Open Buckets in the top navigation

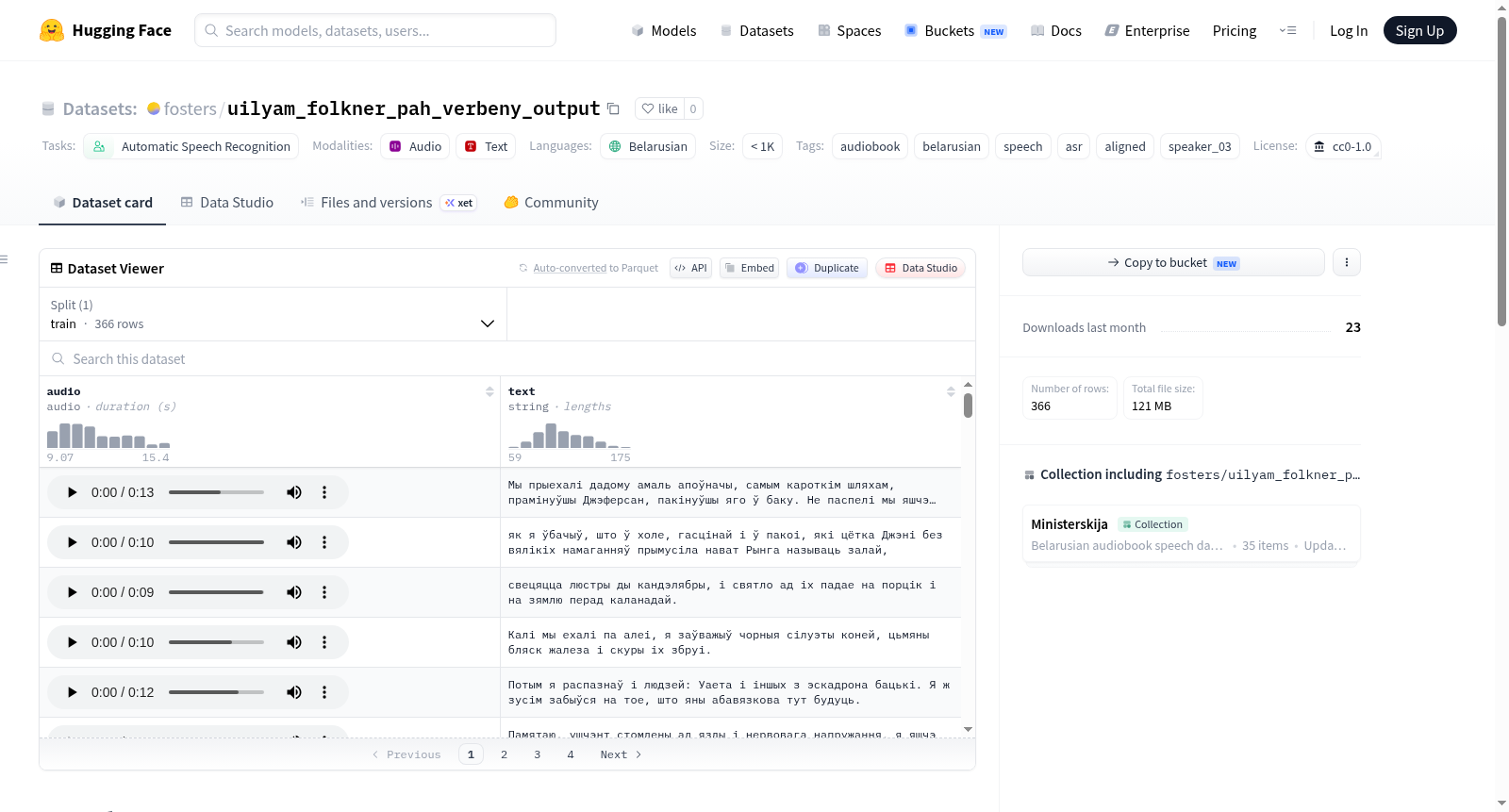point(955,30)
